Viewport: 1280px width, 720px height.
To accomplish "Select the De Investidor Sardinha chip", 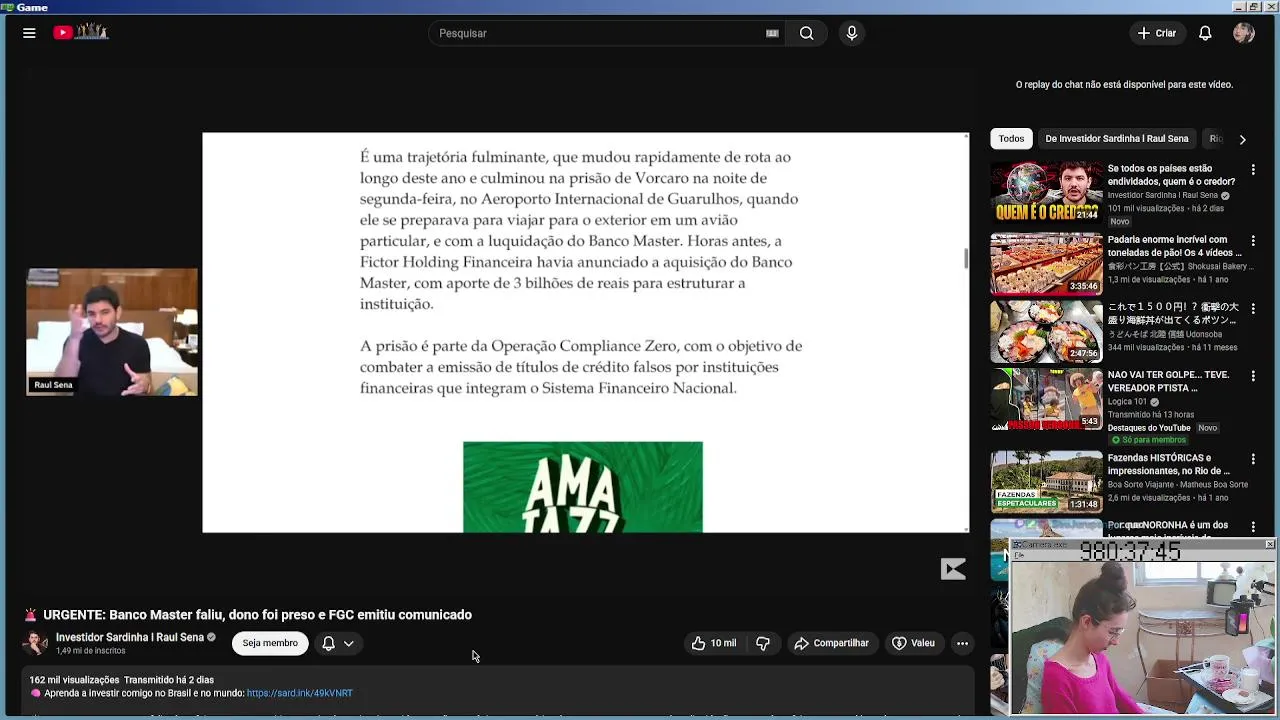I will (x=1117, y=139).
